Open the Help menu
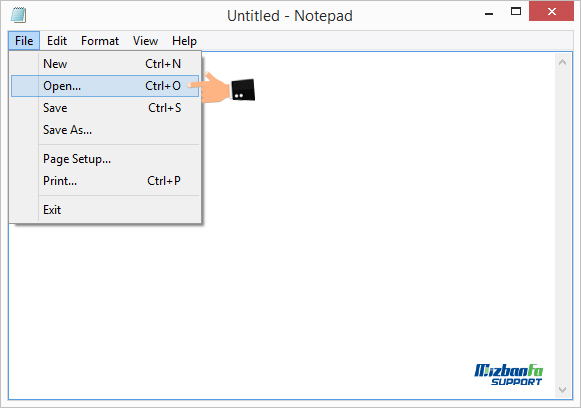 point(184,41)
